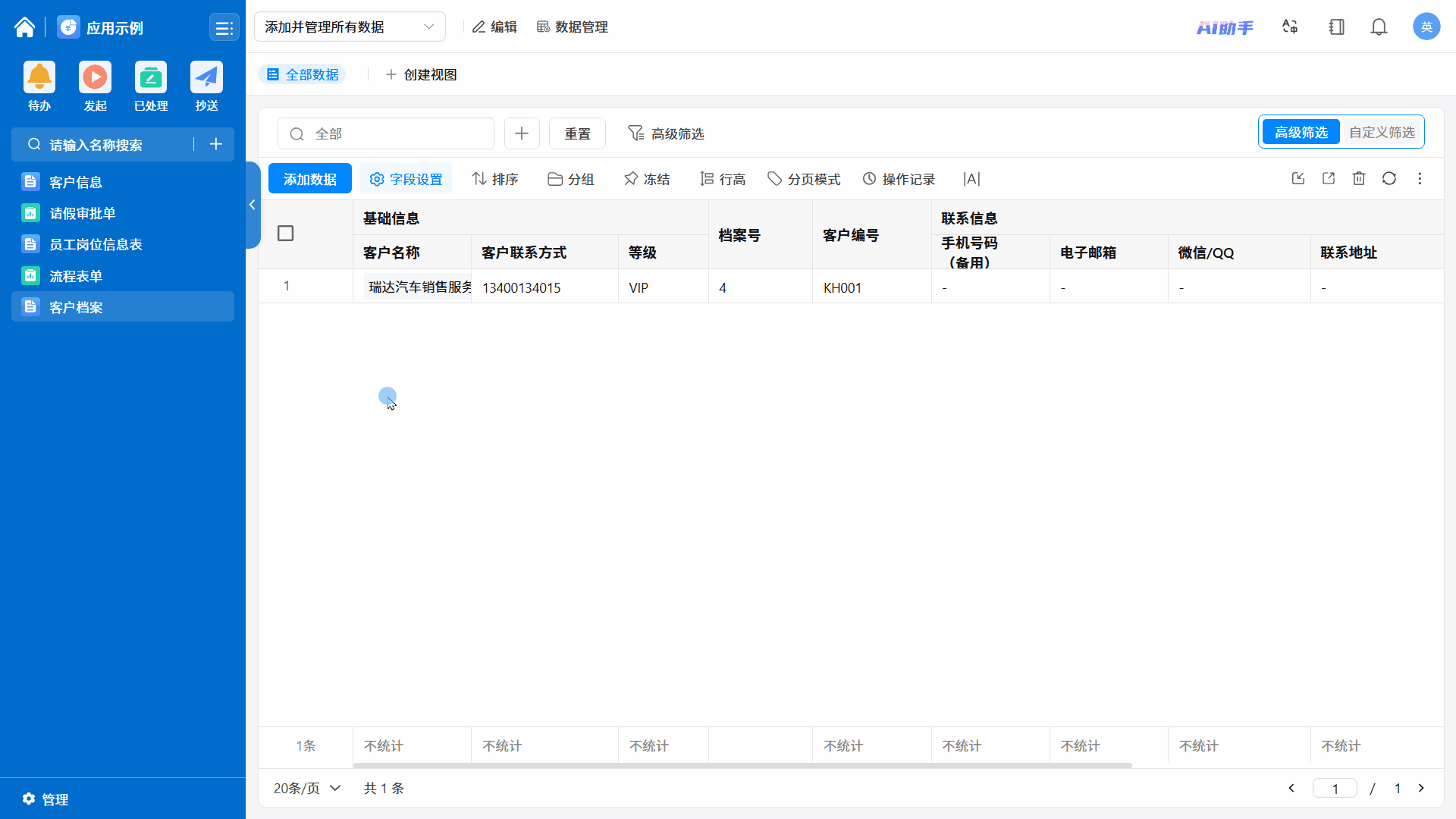Open the 添加并管理所有数据 dropdown
This screenshot has height=819, width=1456.
pos(350,27)
